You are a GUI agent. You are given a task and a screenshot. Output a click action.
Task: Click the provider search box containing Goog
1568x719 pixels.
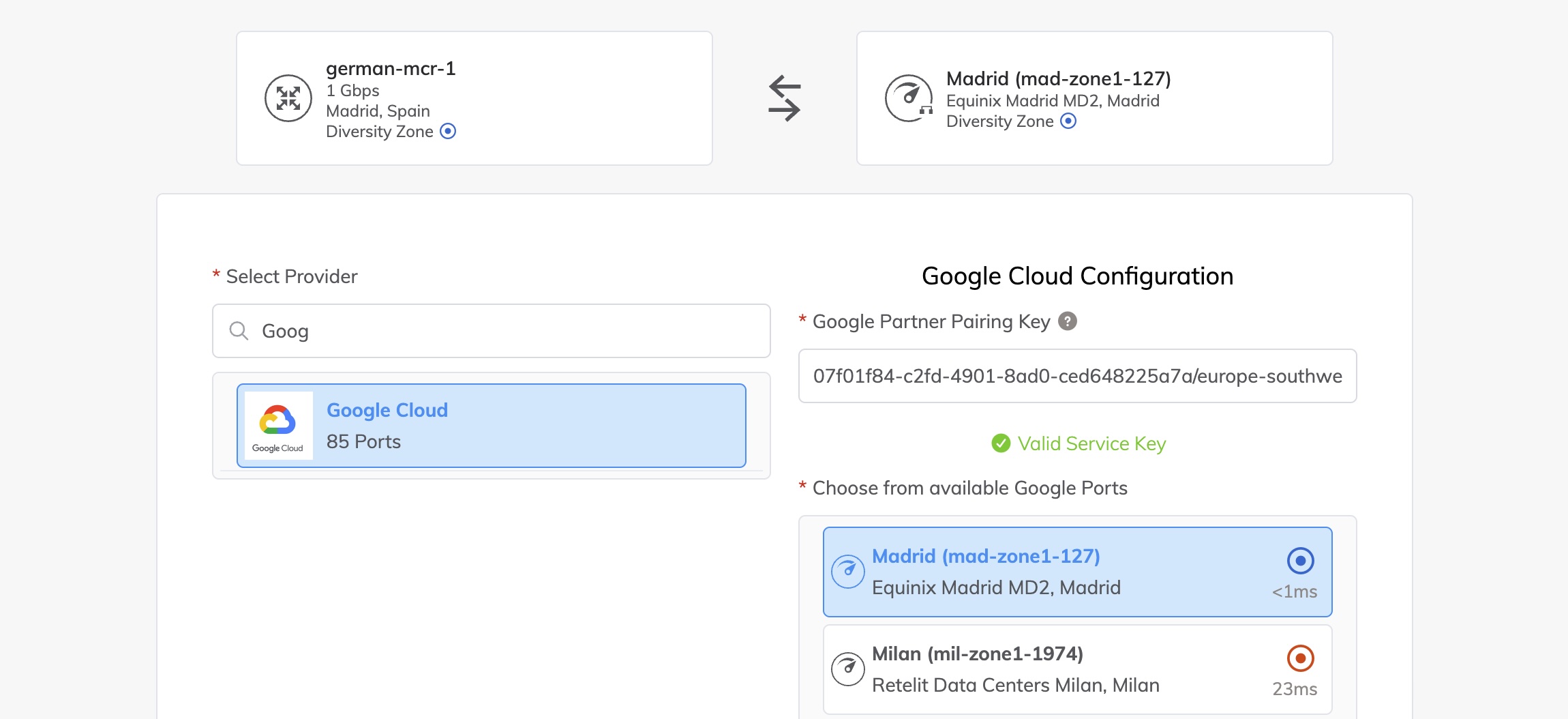(x=491, y=330)
